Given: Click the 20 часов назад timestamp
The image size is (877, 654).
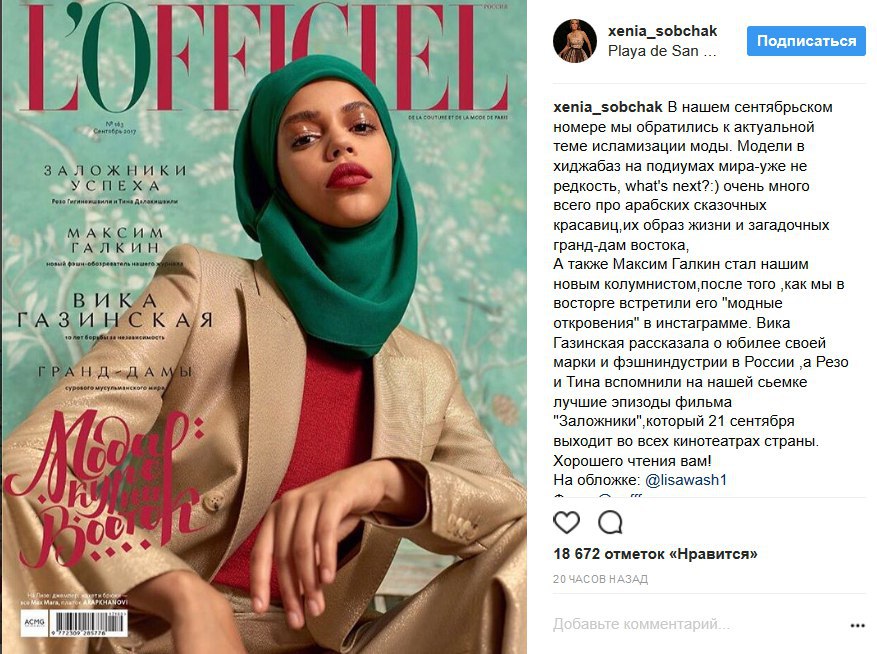Looking at the screenshot, I should point(600,579).
